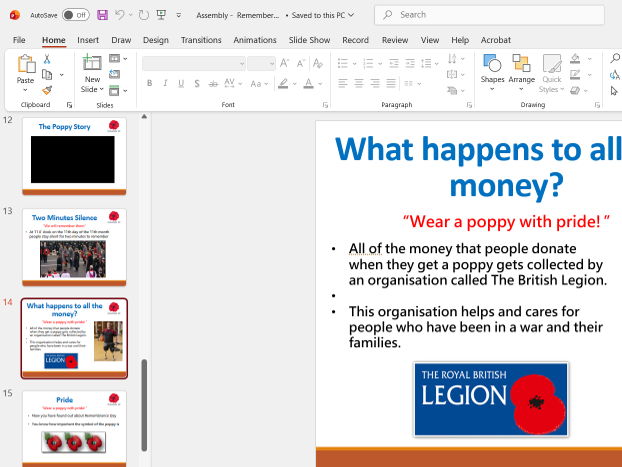Click Text Direction icon
This screenshot has width=622, height=467.
click(x=452, y=59)
